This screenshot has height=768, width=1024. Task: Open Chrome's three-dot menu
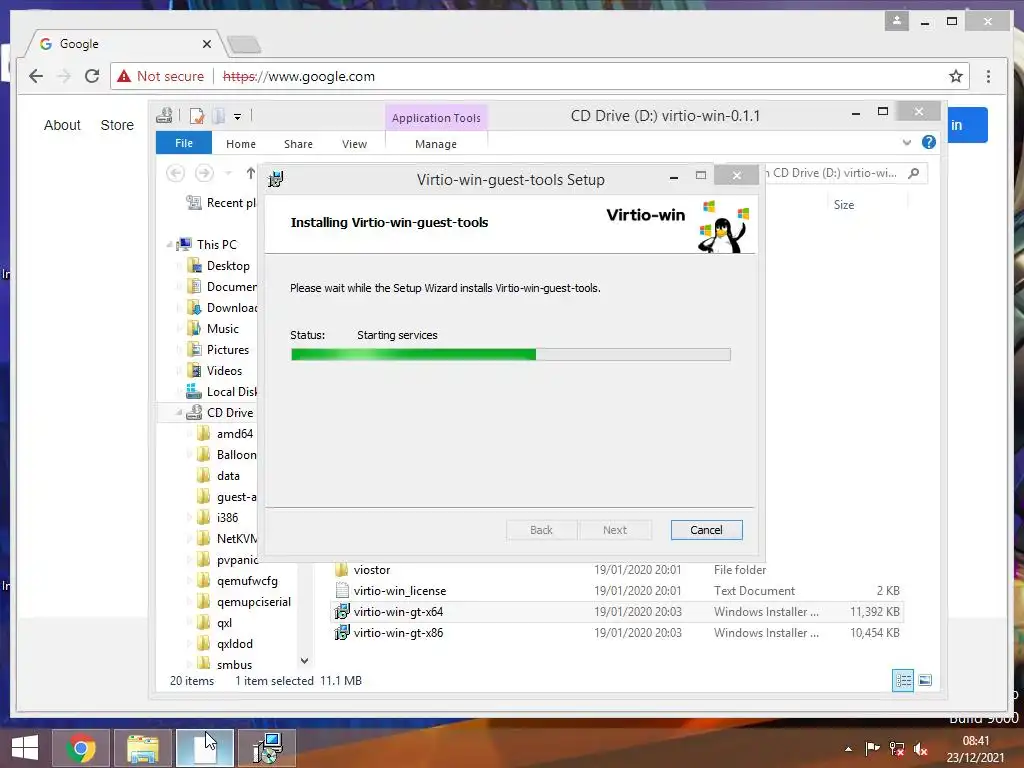(988, 76)
